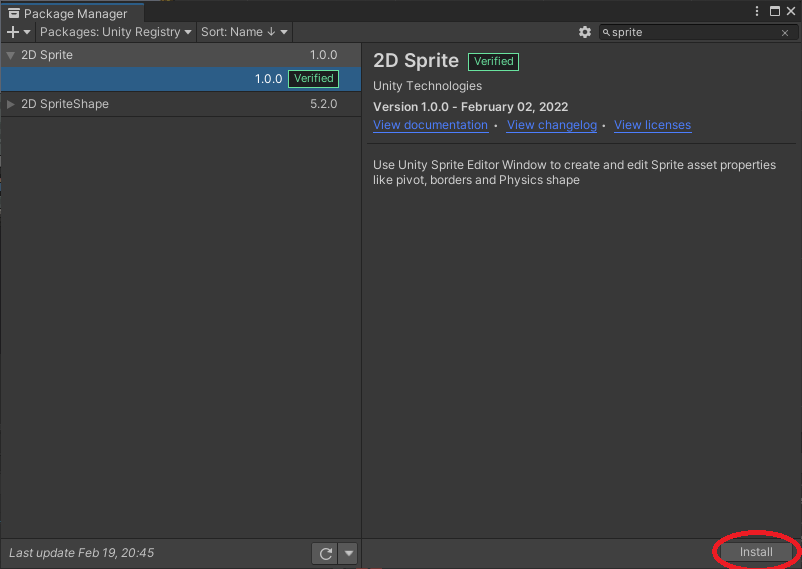Open the dropdown next to the refresh button
This screenshot has width=802, height=569.
pos(348,553)
